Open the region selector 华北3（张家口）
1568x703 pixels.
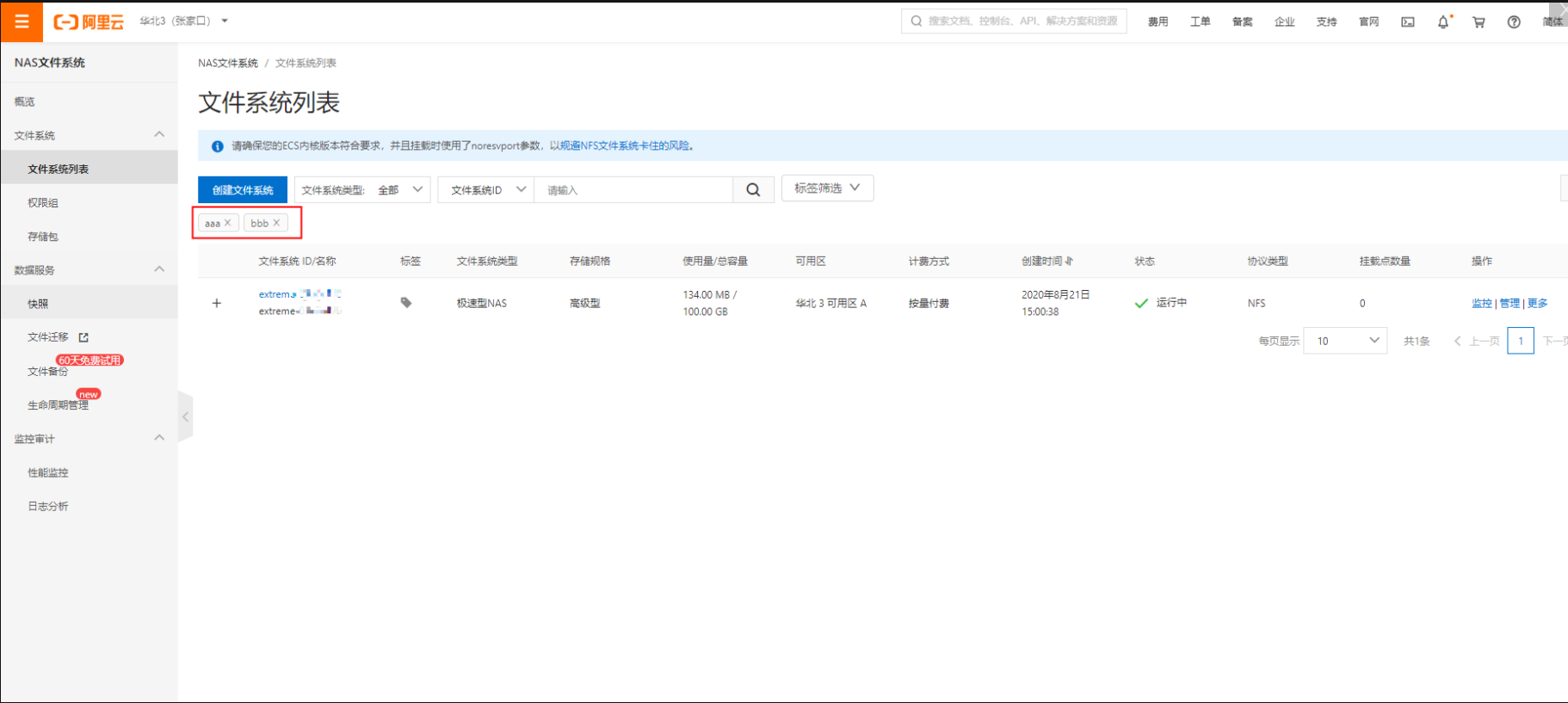184,21
